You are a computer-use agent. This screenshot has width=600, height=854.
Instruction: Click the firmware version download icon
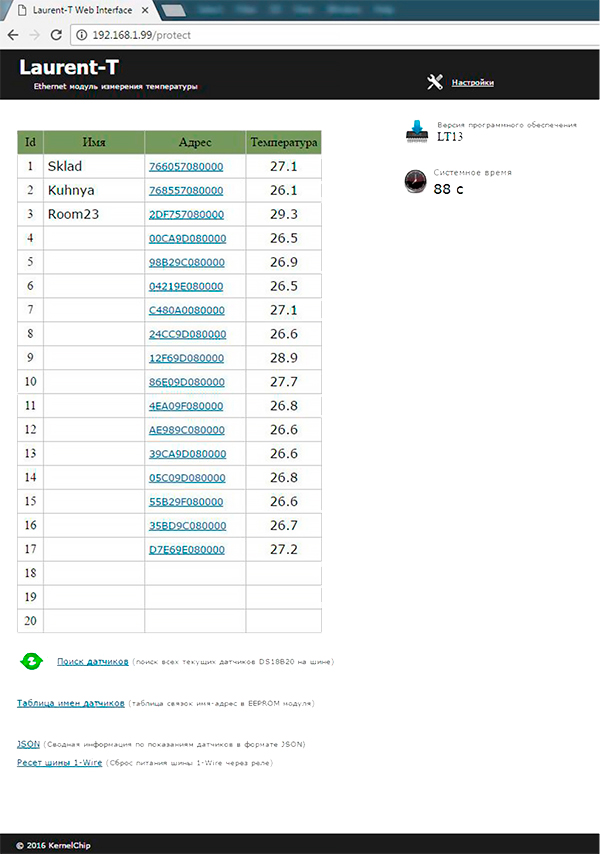(415, 130)
